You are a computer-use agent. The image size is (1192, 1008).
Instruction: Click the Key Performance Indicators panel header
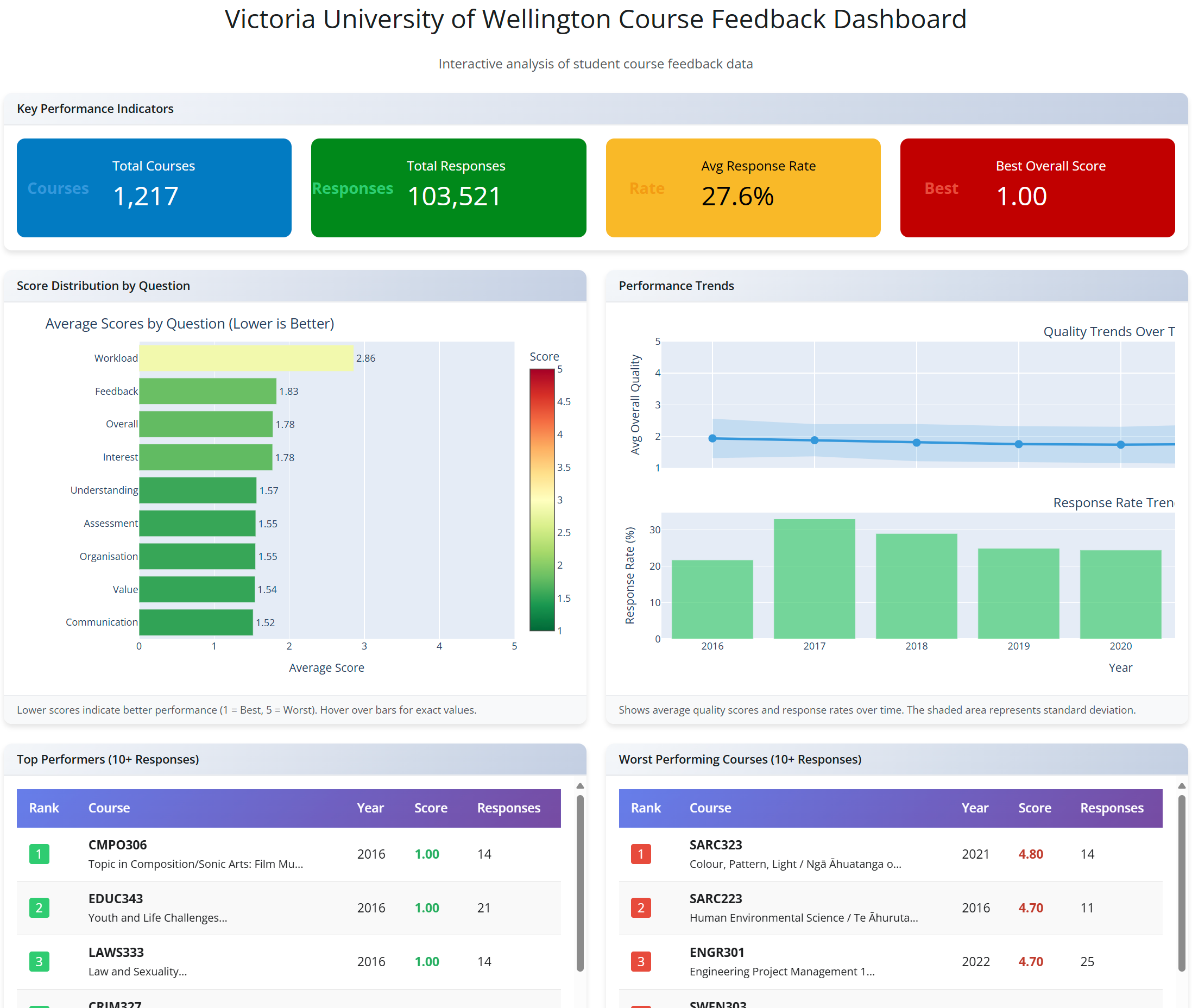595,109
